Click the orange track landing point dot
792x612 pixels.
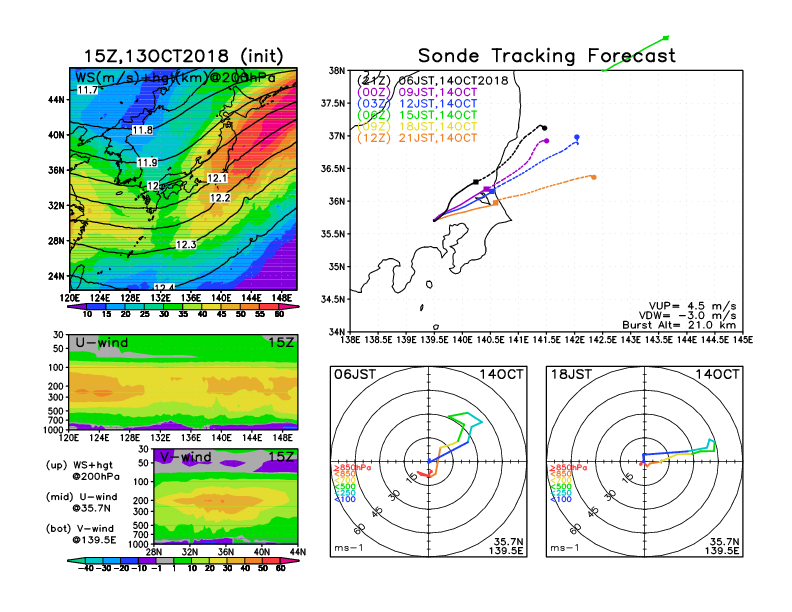[x=594, y=177]
